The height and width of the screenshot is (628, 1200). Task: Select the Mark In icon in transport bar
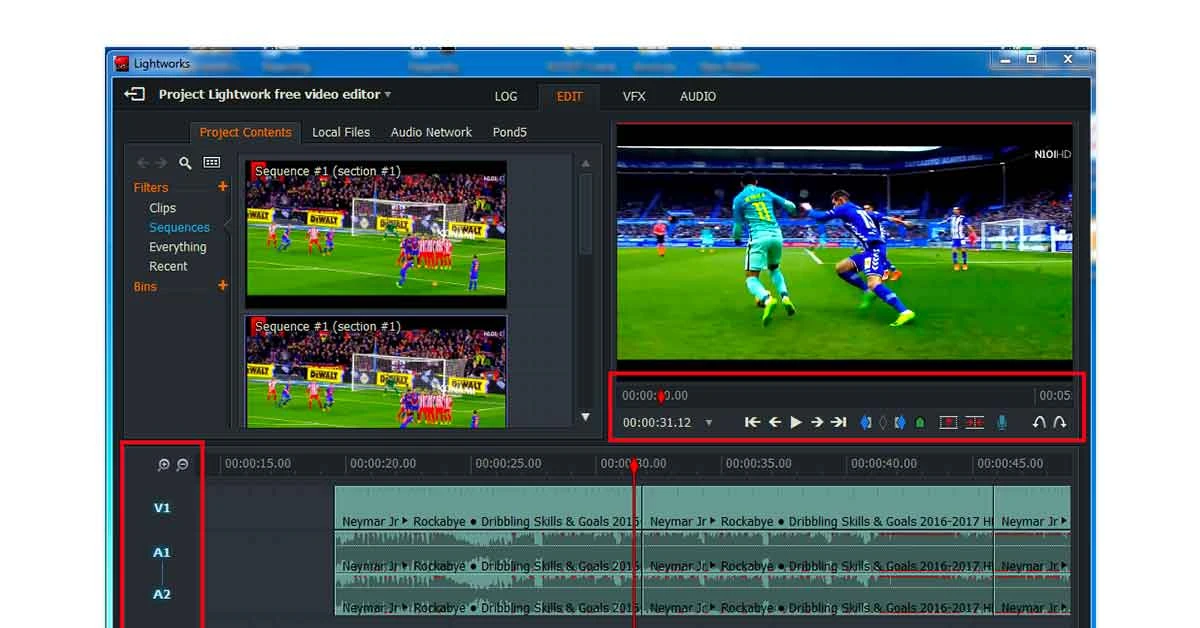tap(866, 422)
